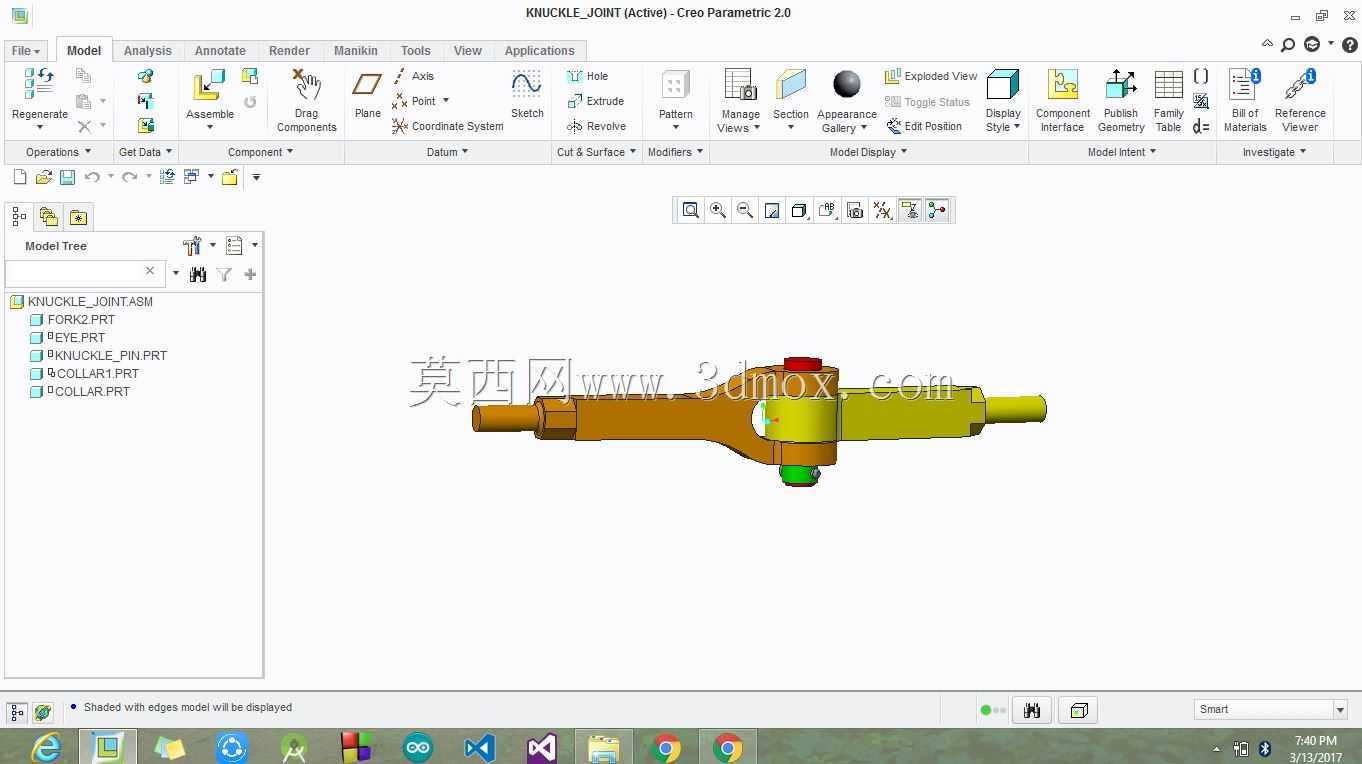Open the File menu
The height and width of the screenshot is (764, 1362).
[25, 50]
